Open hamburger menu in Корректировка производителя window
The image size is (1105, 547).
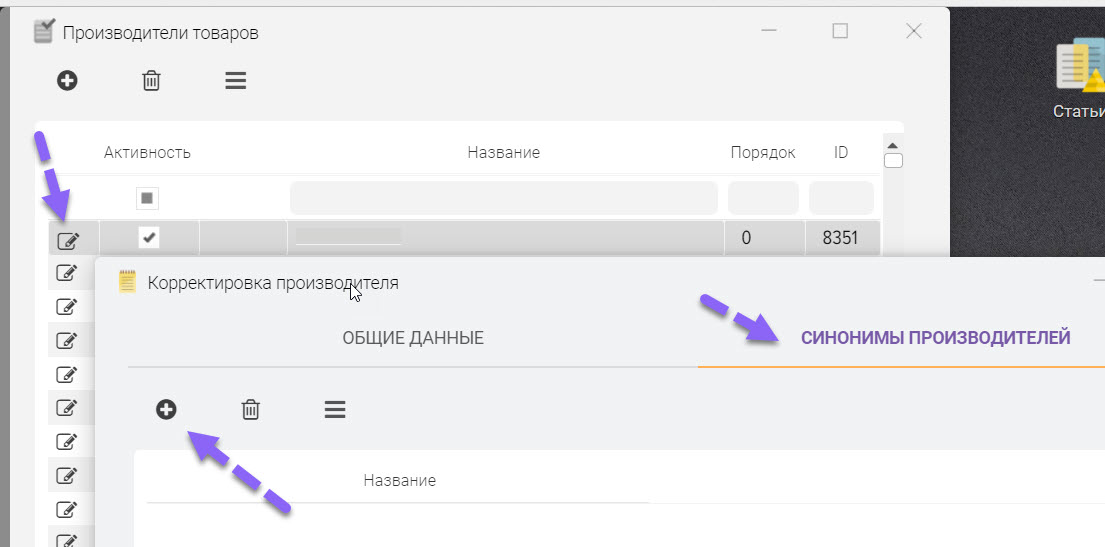point(335,410)
